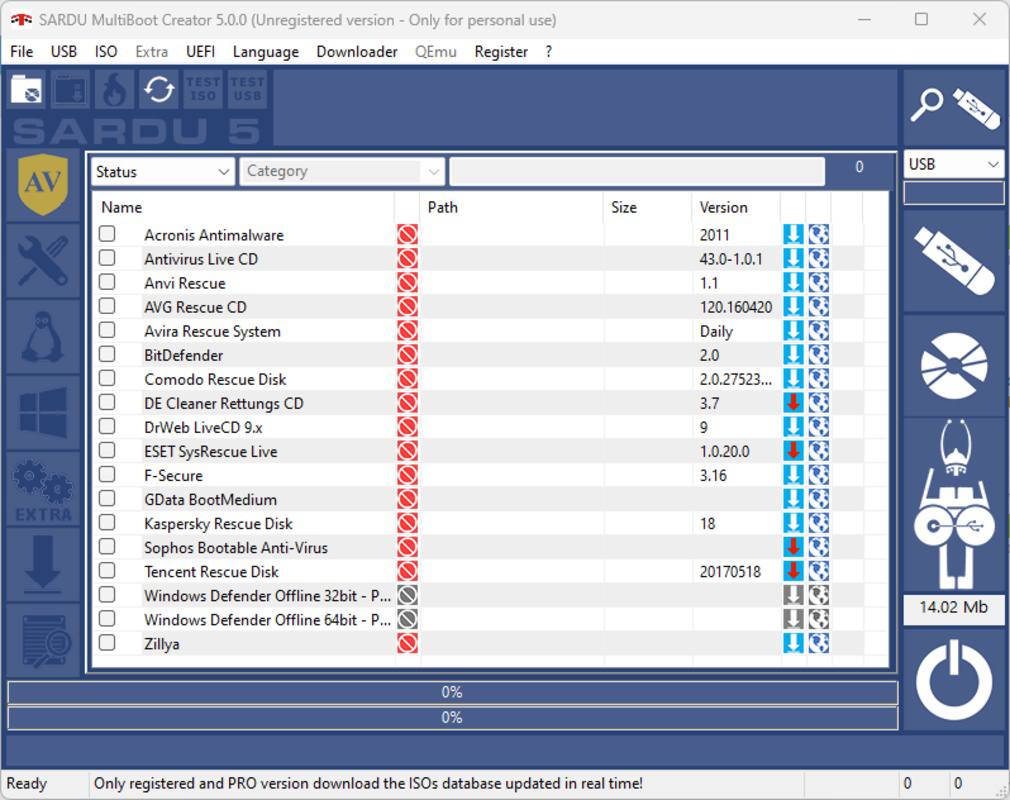1010x800 pixels.
Task: Open the File menu
Action: point(22,52)
